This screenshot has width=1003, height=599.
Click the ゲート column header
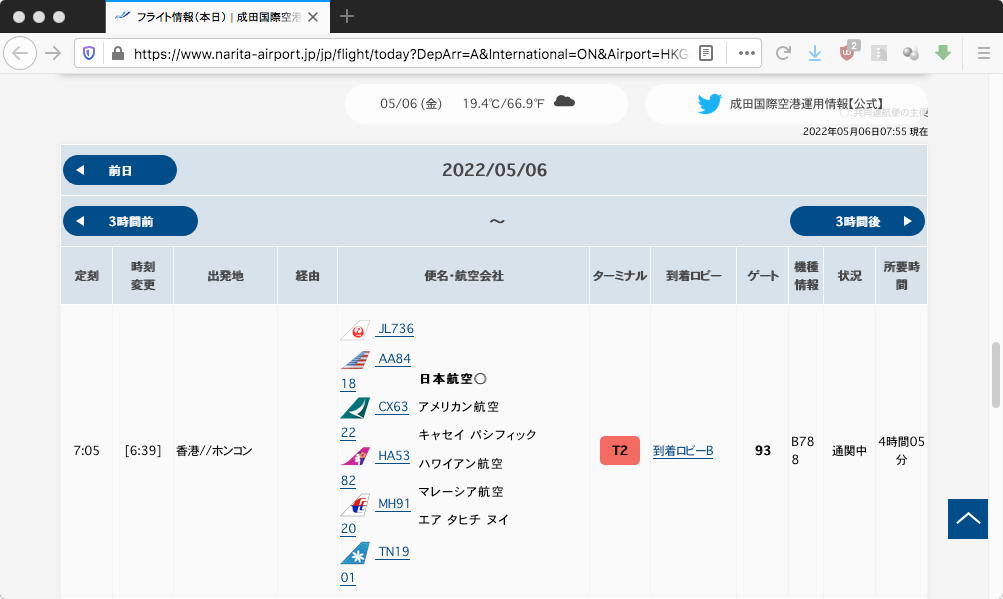[x=763, y=276]
